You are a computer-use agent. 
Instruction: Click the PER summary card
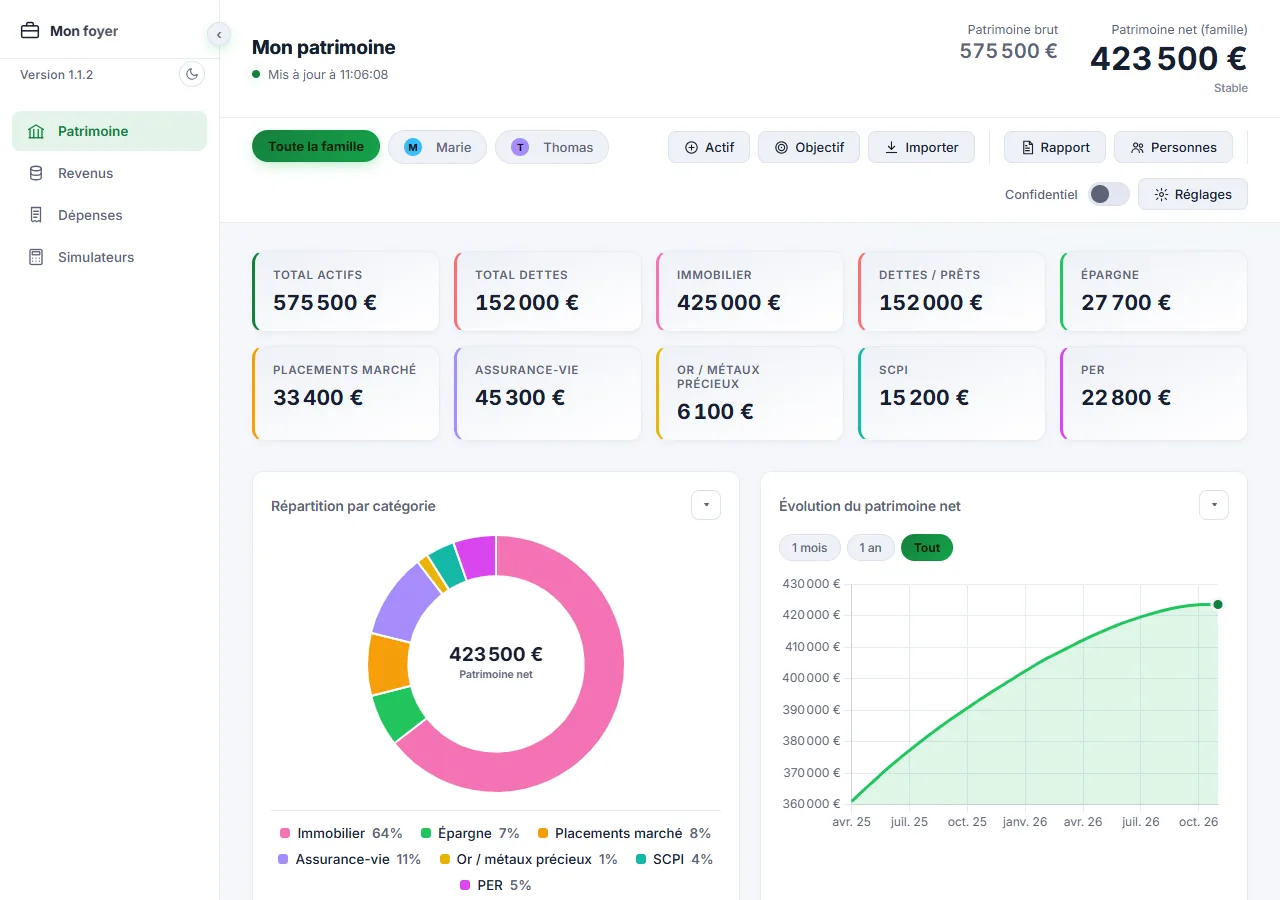point(1153,393)
